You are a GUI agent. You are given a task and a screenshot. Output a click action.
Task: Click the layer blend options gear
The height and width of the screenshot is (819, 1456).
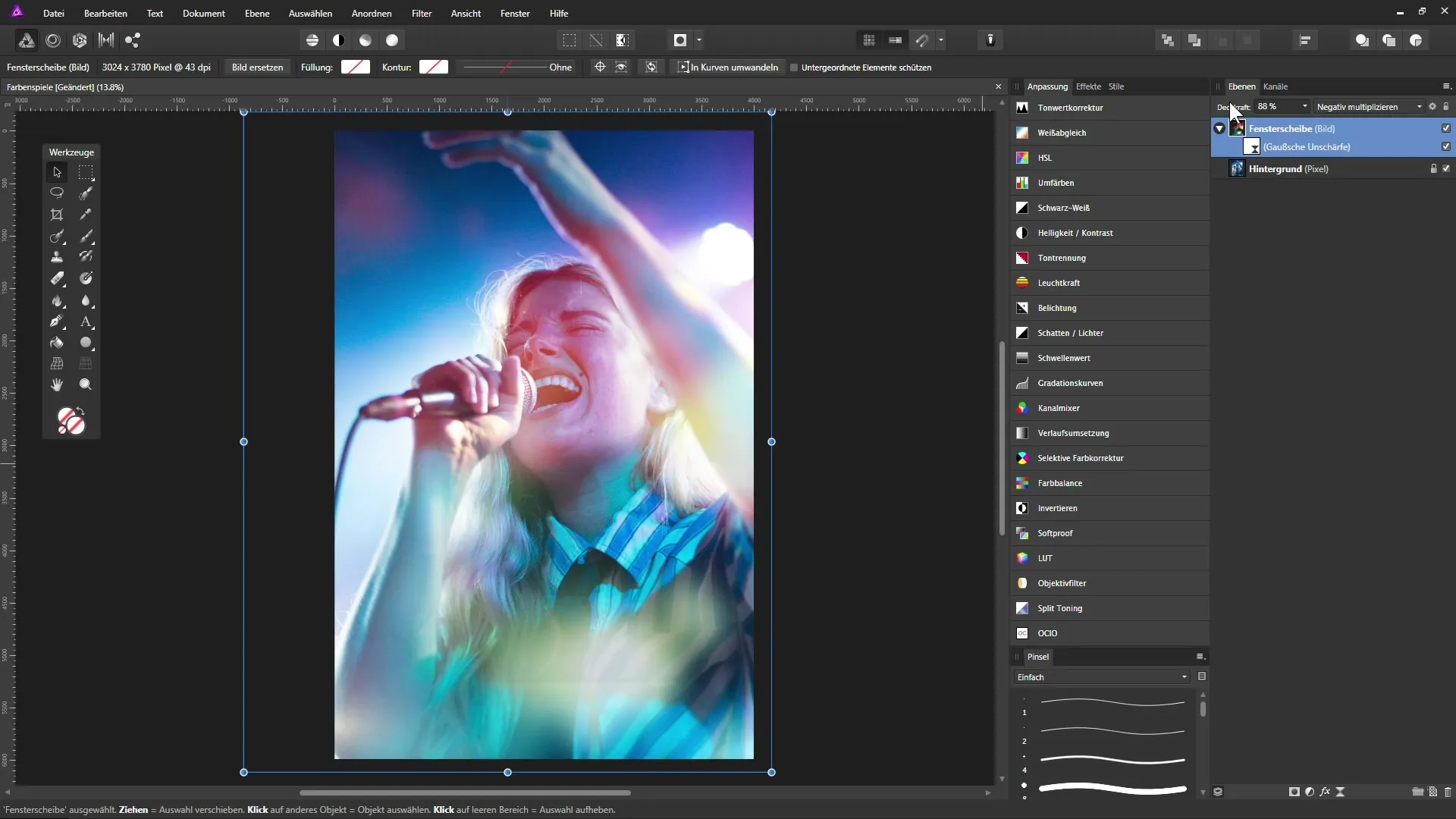click(1432, 107)
